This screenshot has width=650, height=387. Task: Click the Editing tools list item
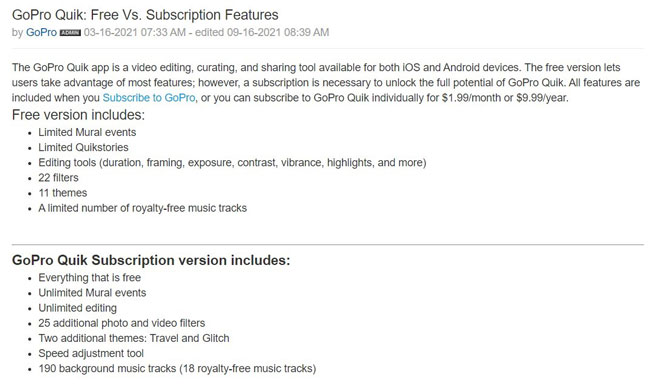pyautogui.click(x=232, y=163)
